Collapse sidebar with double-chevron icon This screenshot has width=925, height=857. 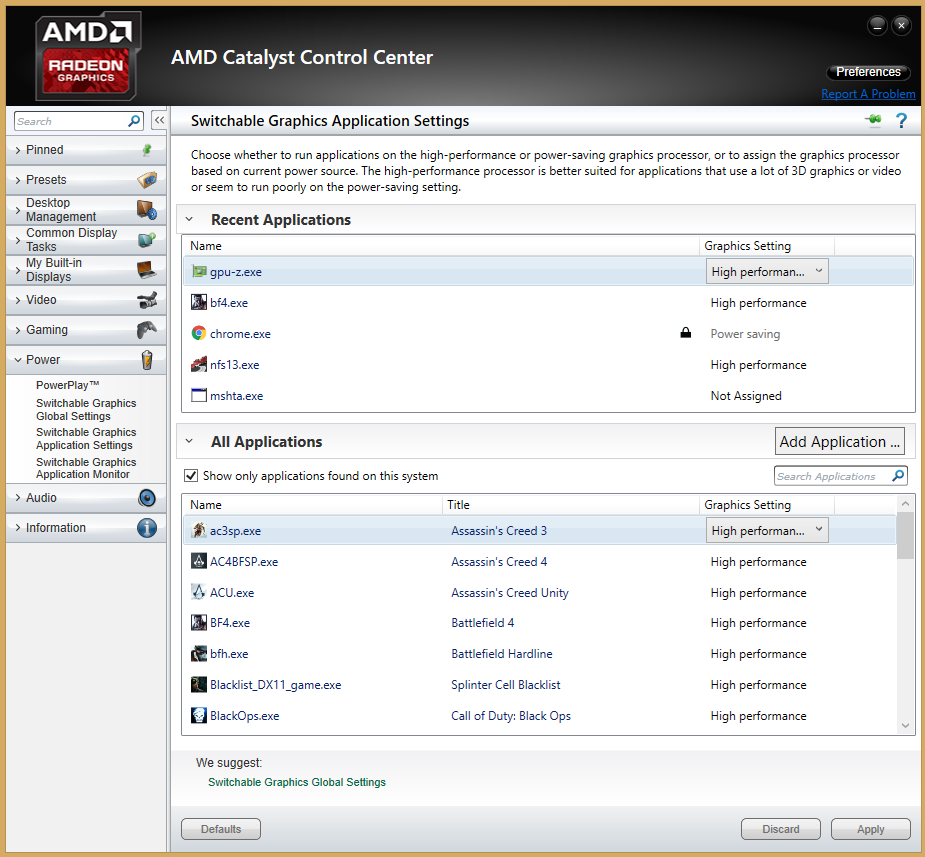pyautogui.click(x=158, y=121)
